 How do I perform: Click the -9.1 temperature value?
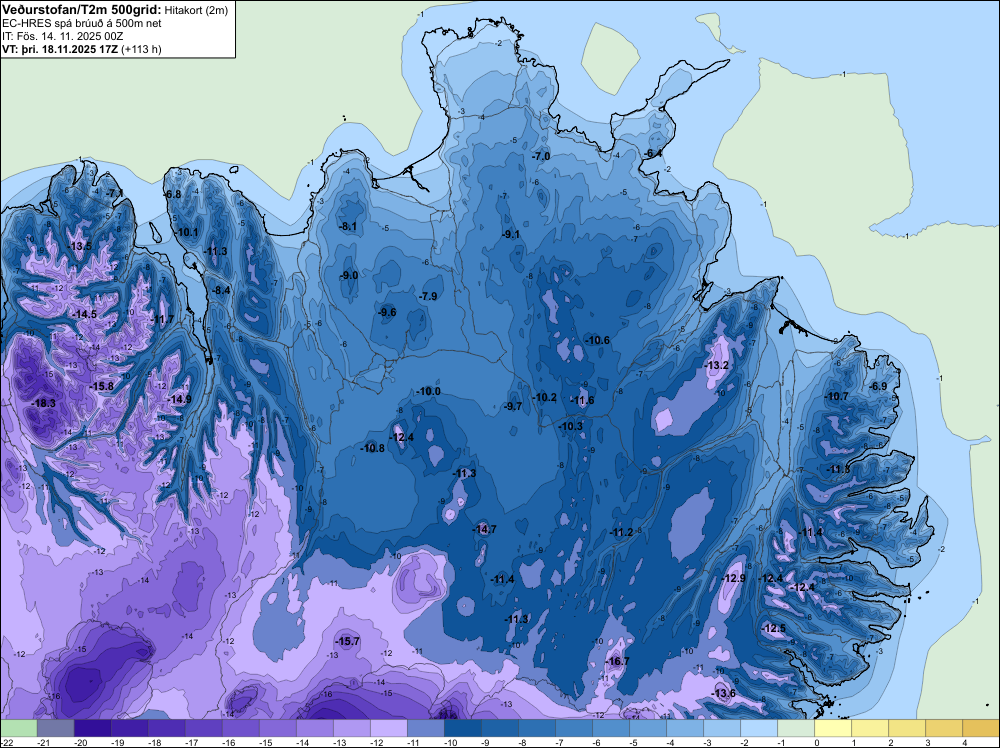click(511, 234)
